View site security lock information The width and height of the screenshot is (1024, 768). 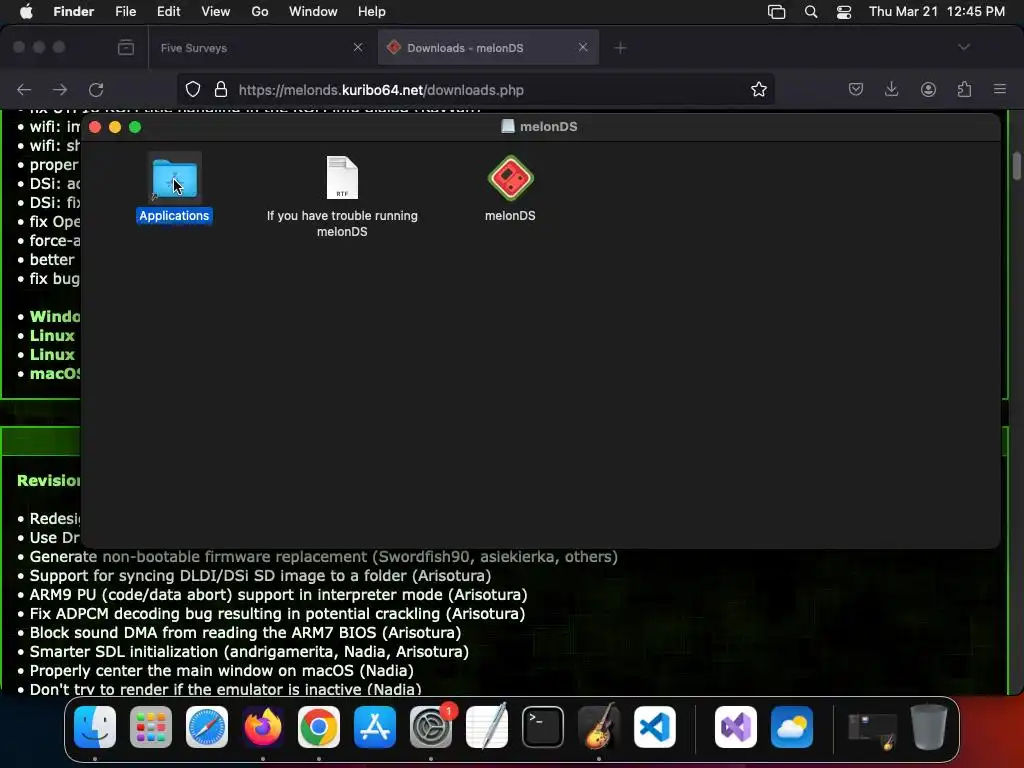(x=221, y=89)
